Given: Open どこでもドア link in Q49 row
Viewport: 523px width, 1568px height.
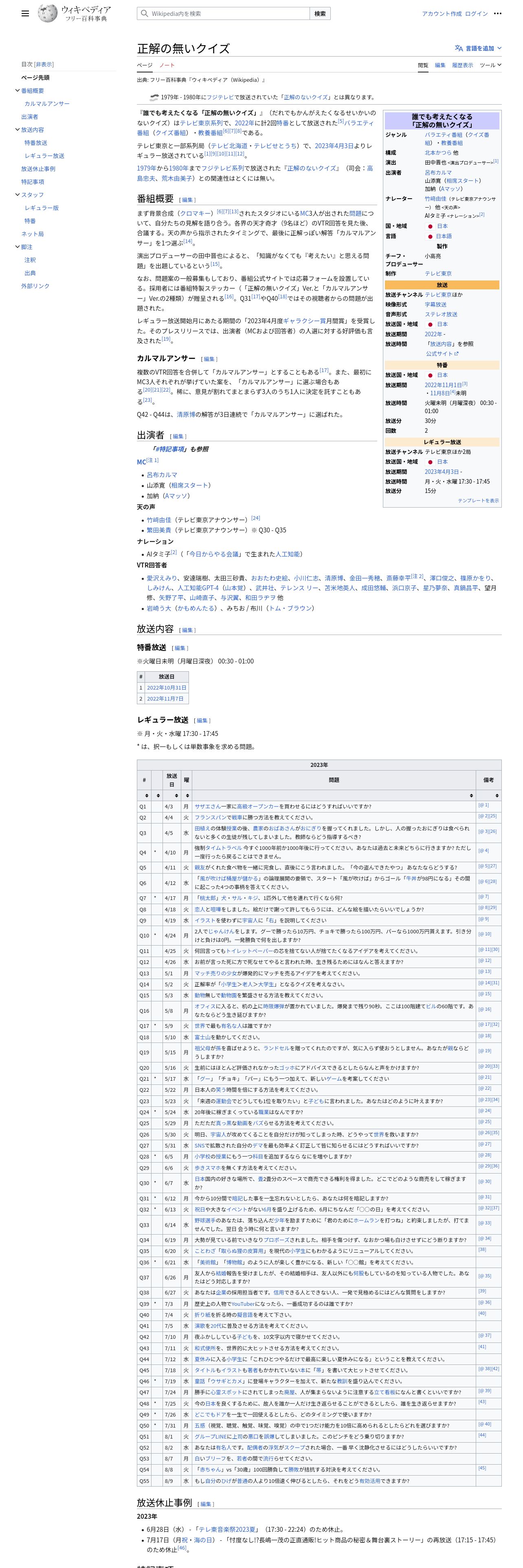Looking at the screenshot, I should [x=211, y=1415].
